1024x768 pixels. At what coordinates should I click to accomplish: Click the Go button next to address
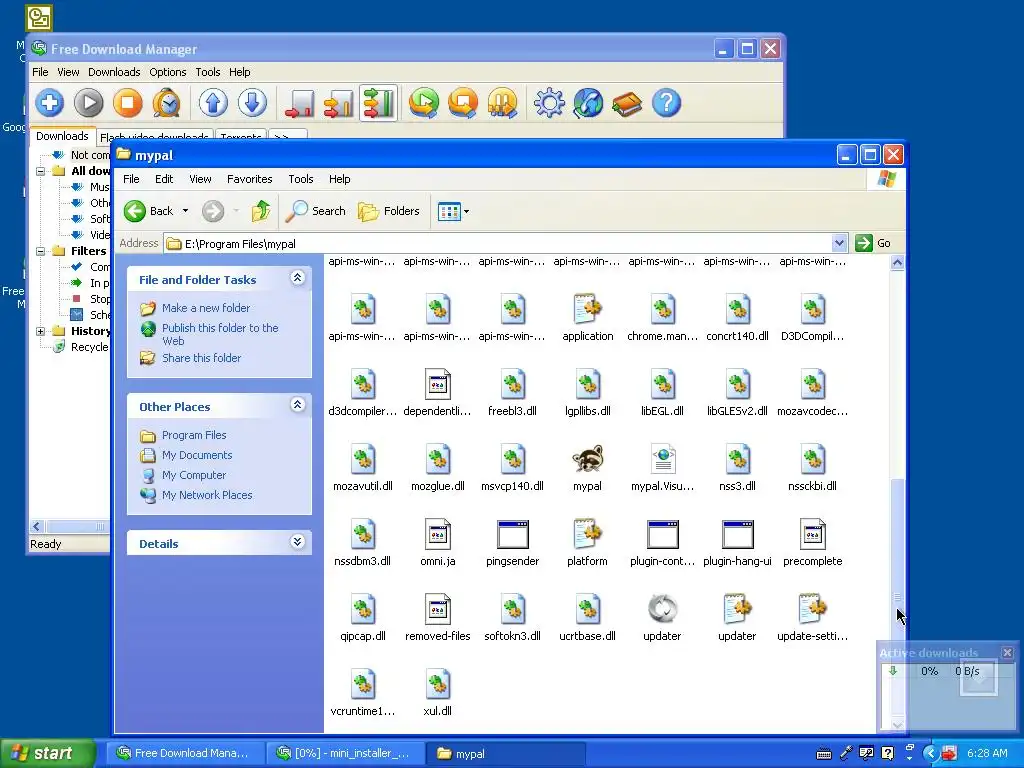pos(873,243)
